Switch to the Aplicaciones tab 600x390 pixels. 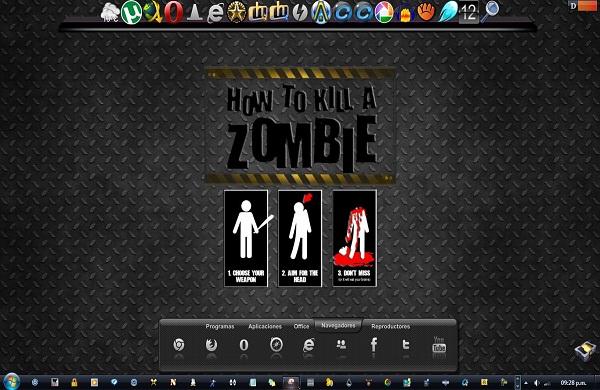[x=265, y=326]
